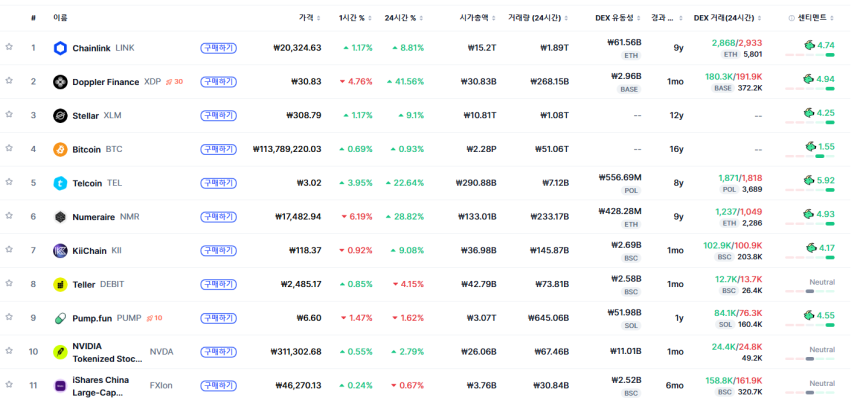Sort by 24시간 % column
This screenshot has width=860, height=398.
404,18
